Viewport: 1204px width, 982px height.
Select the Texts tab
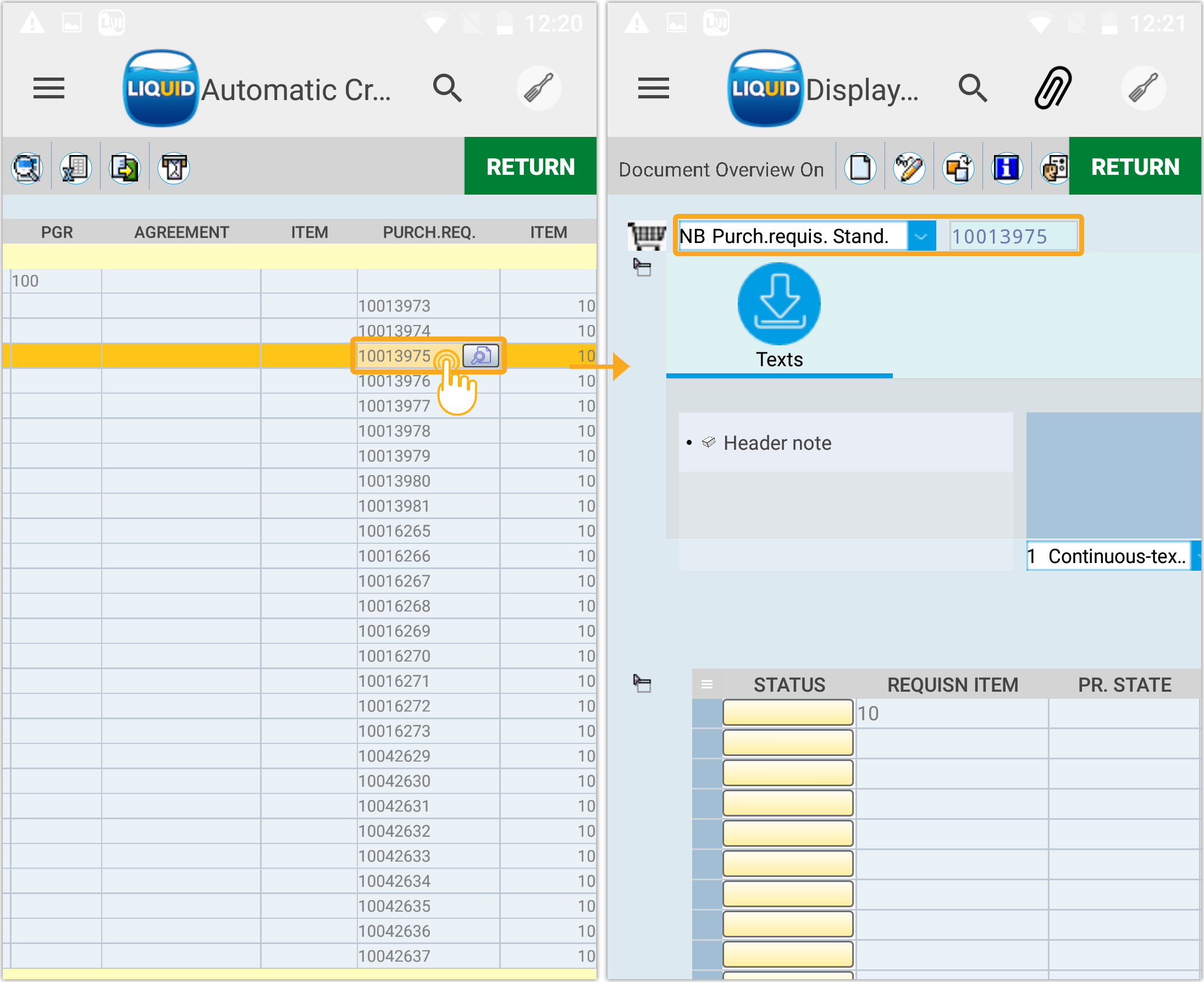778,360
